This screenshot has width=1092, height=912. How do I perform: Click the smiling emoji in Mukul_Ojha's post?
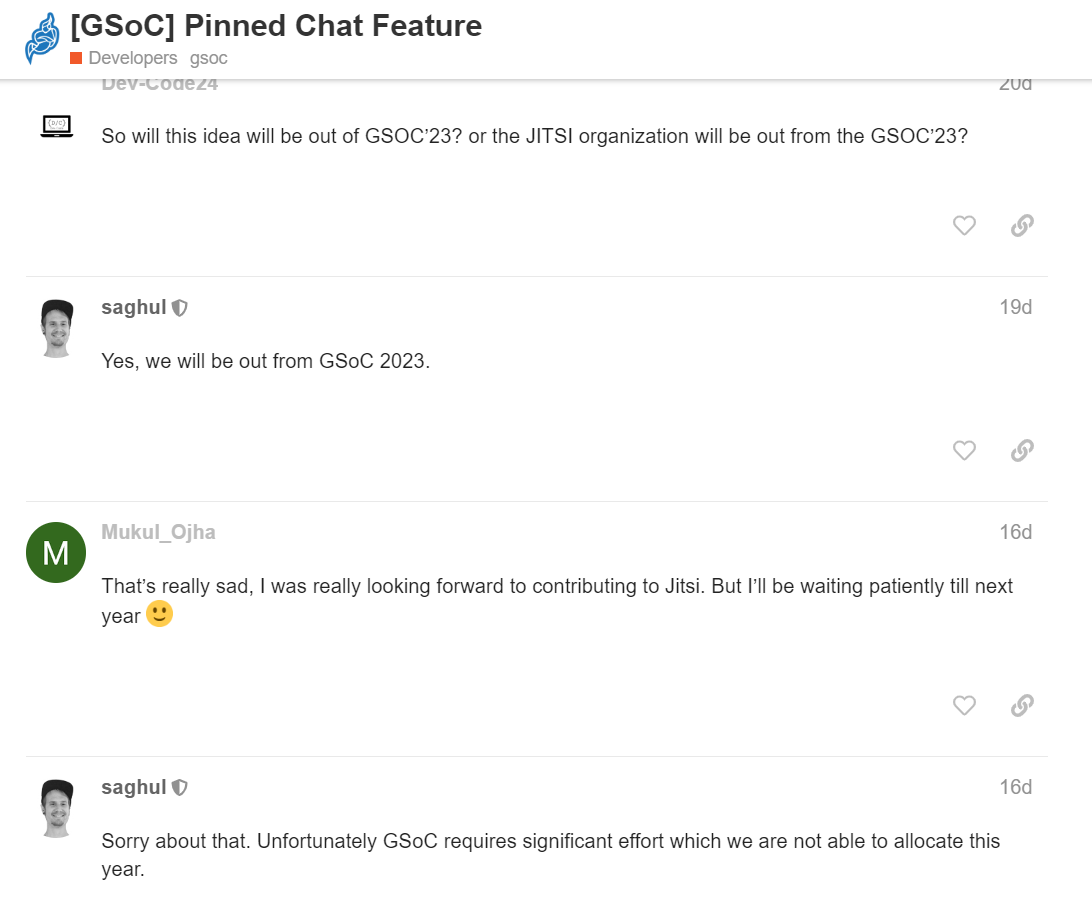point(160,614)
